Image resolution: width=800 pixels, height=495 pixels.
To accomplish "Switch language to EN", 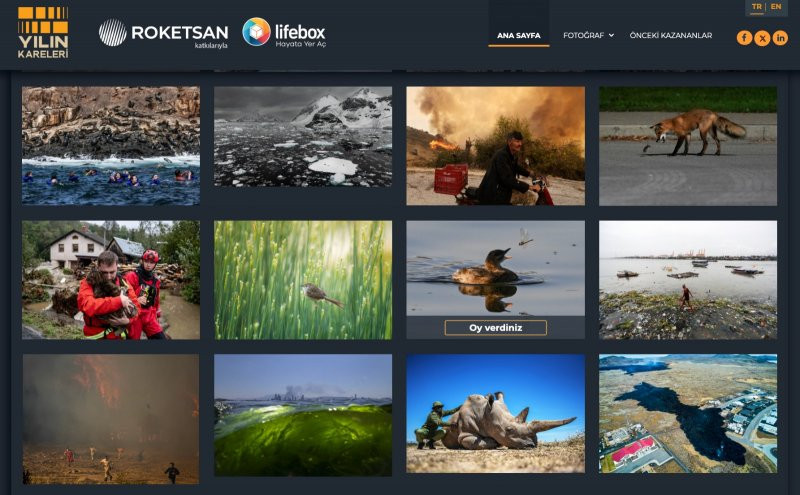I will click(x=776, y=7).
